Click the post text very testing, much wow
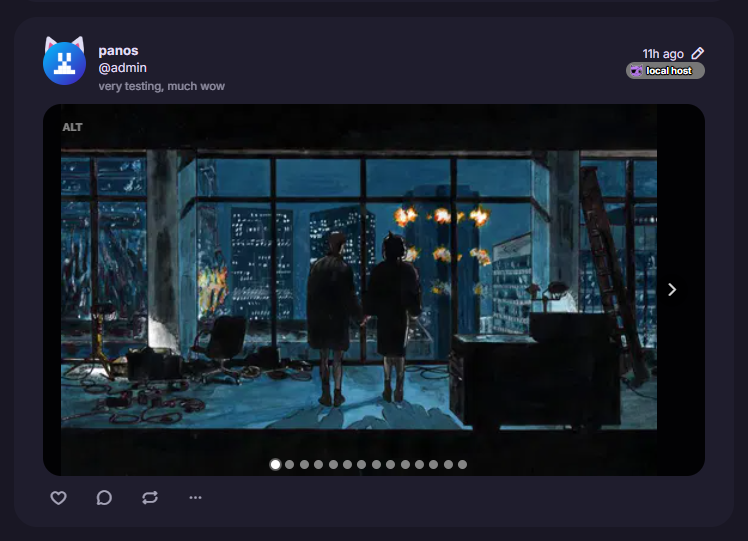The image size is (748, 541). [x=161, y=86]
